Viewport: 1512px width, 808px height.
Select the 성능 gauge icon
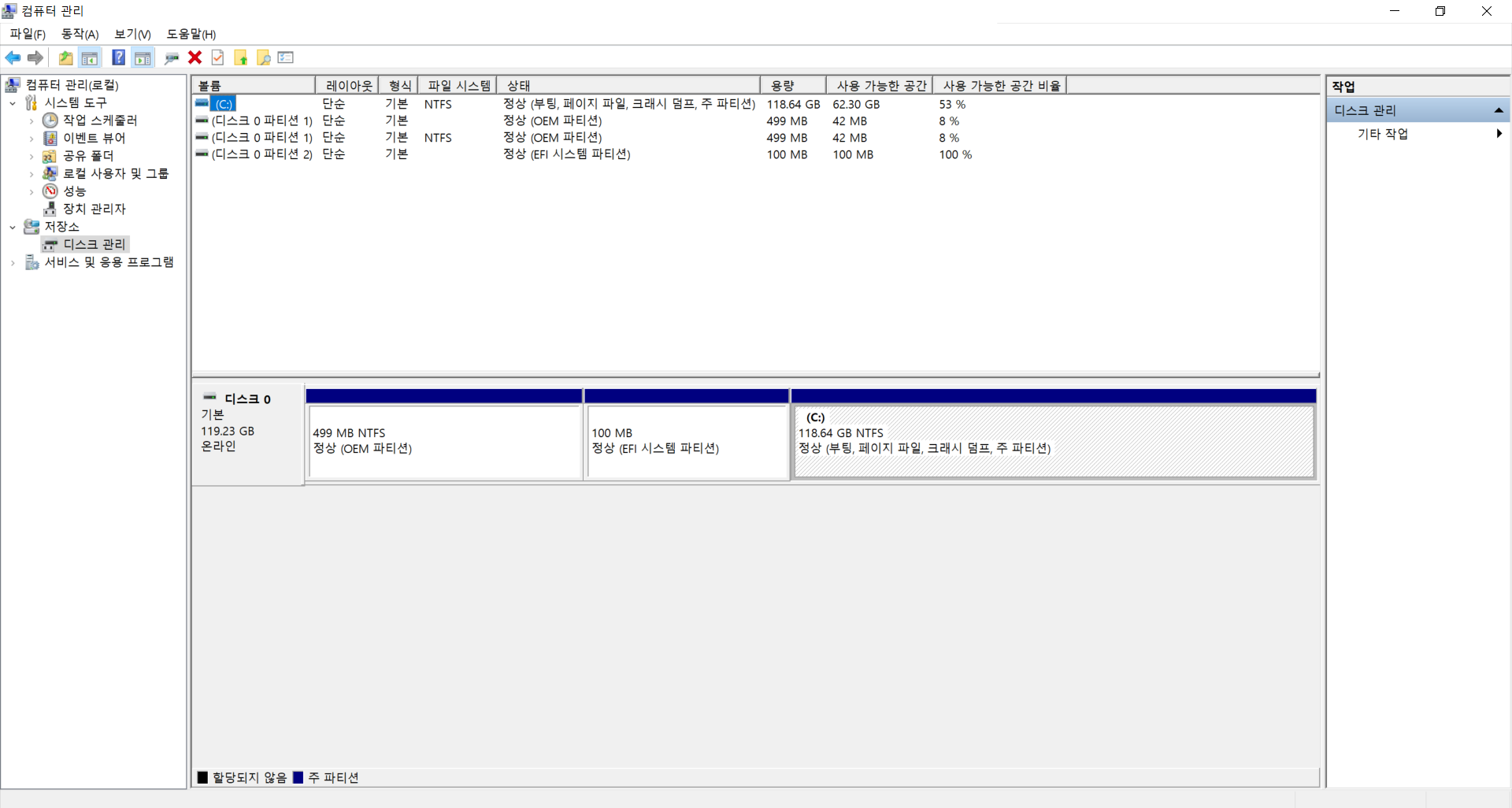50,191
